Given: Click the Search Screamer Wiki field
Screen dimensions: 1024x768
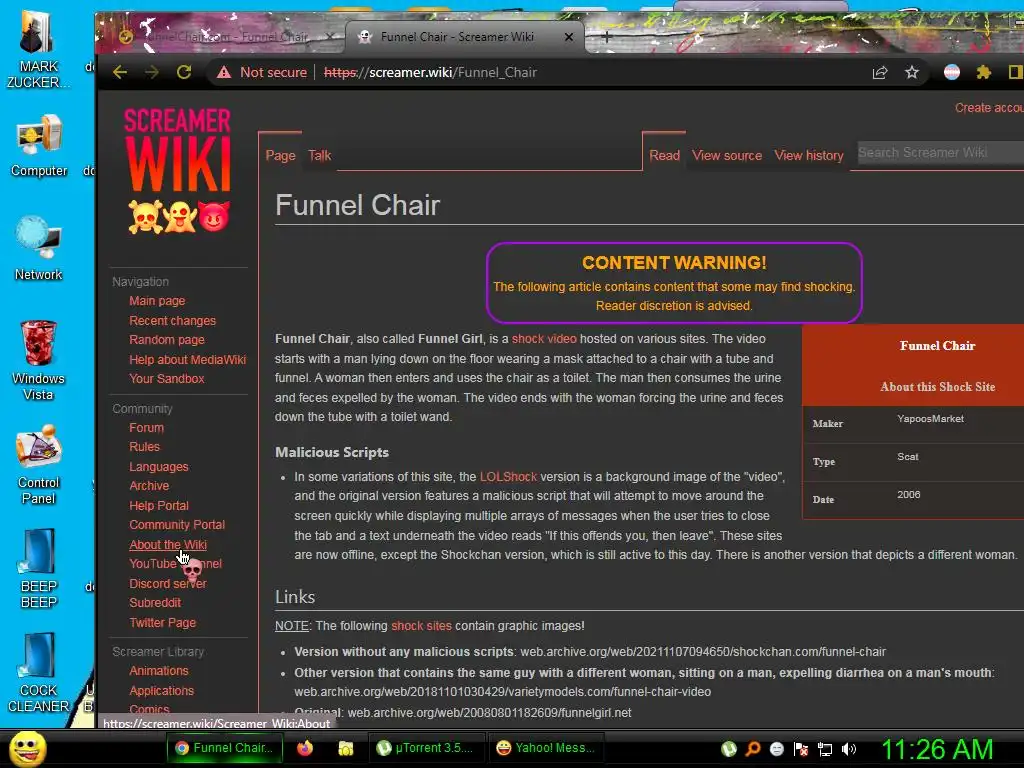Looking at the screenshot, I should pos(940,152).
